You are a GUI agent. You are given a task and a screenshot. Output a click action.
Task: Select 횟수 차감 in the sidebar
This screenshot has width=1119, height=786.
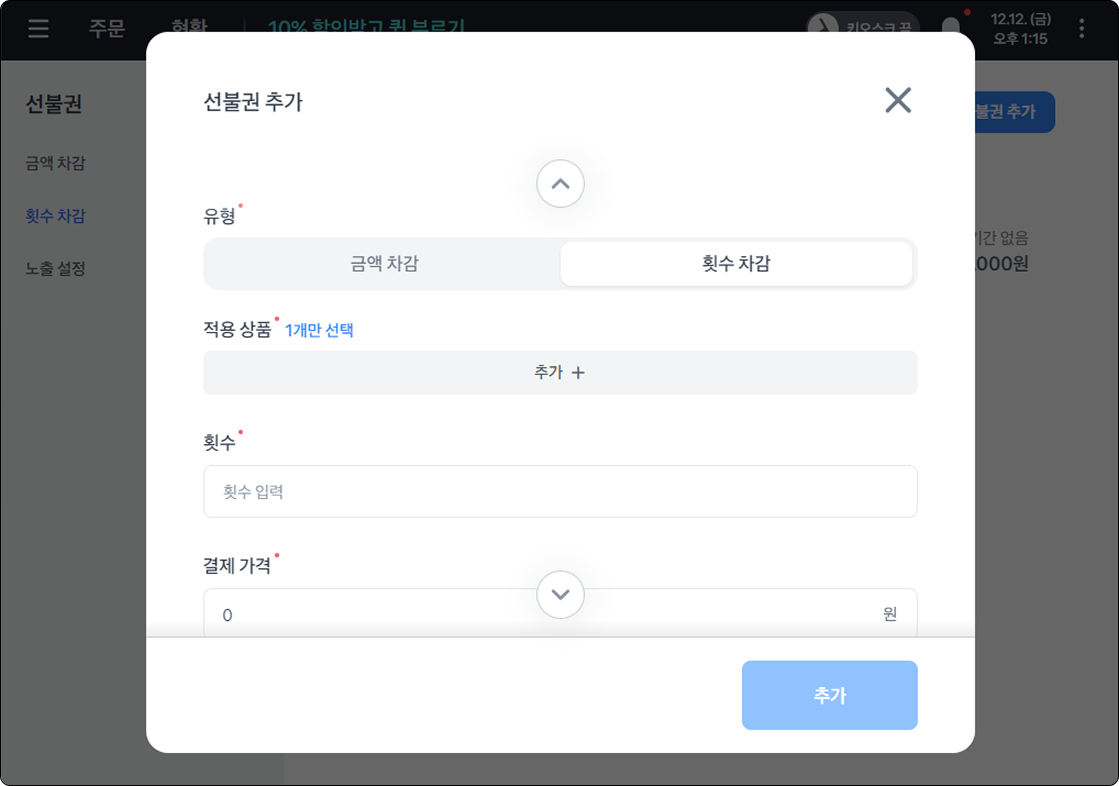click(x=56, y=215)
